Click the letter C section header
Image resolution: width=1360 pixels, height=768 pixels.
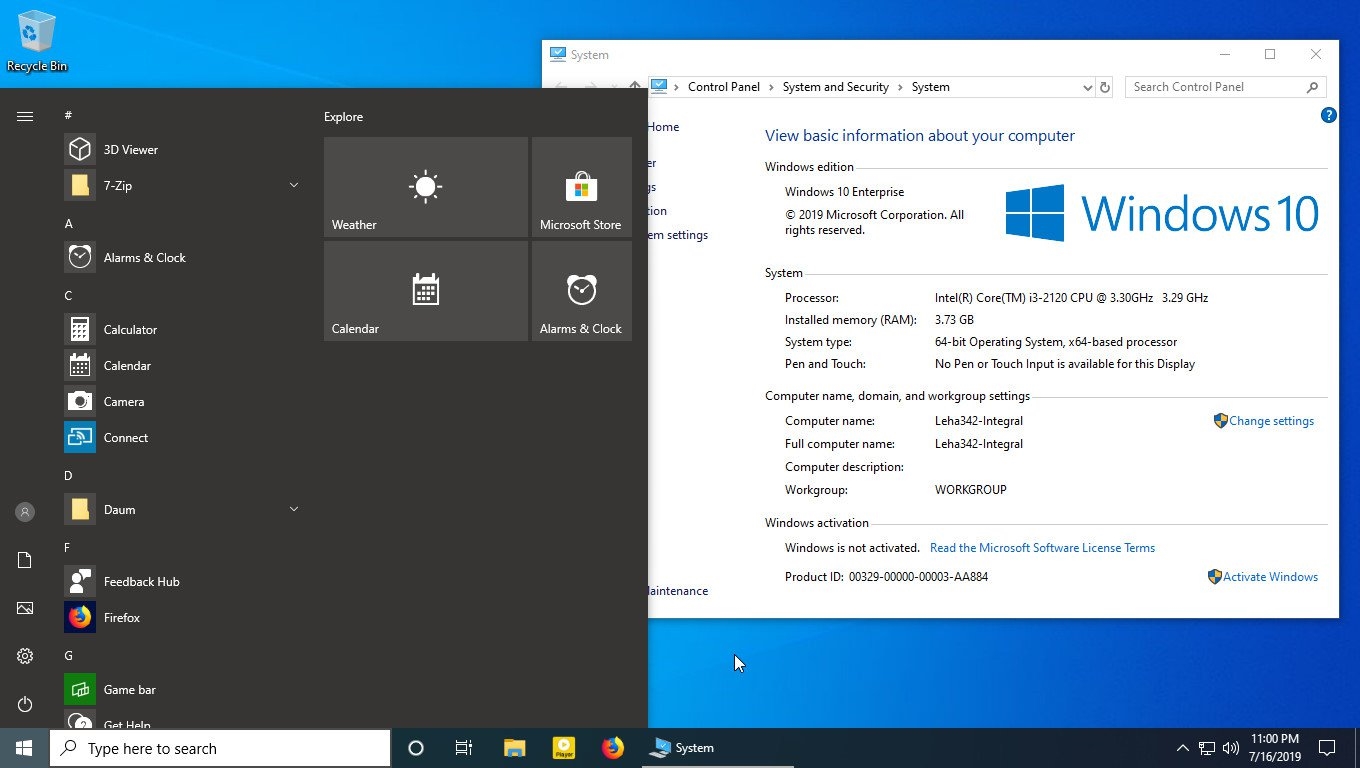pyautogui.click(x=69, y=296)
